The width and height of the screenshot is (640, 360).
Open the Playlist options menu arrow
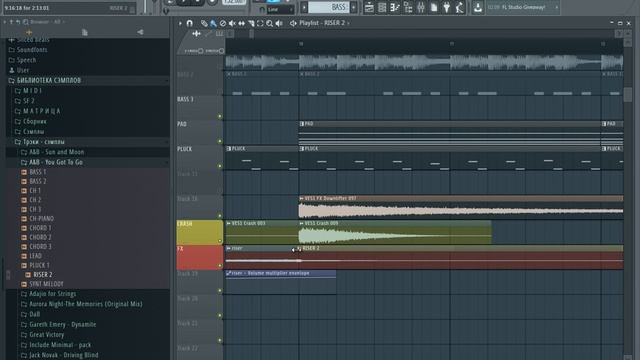click(x=180, y=23)
